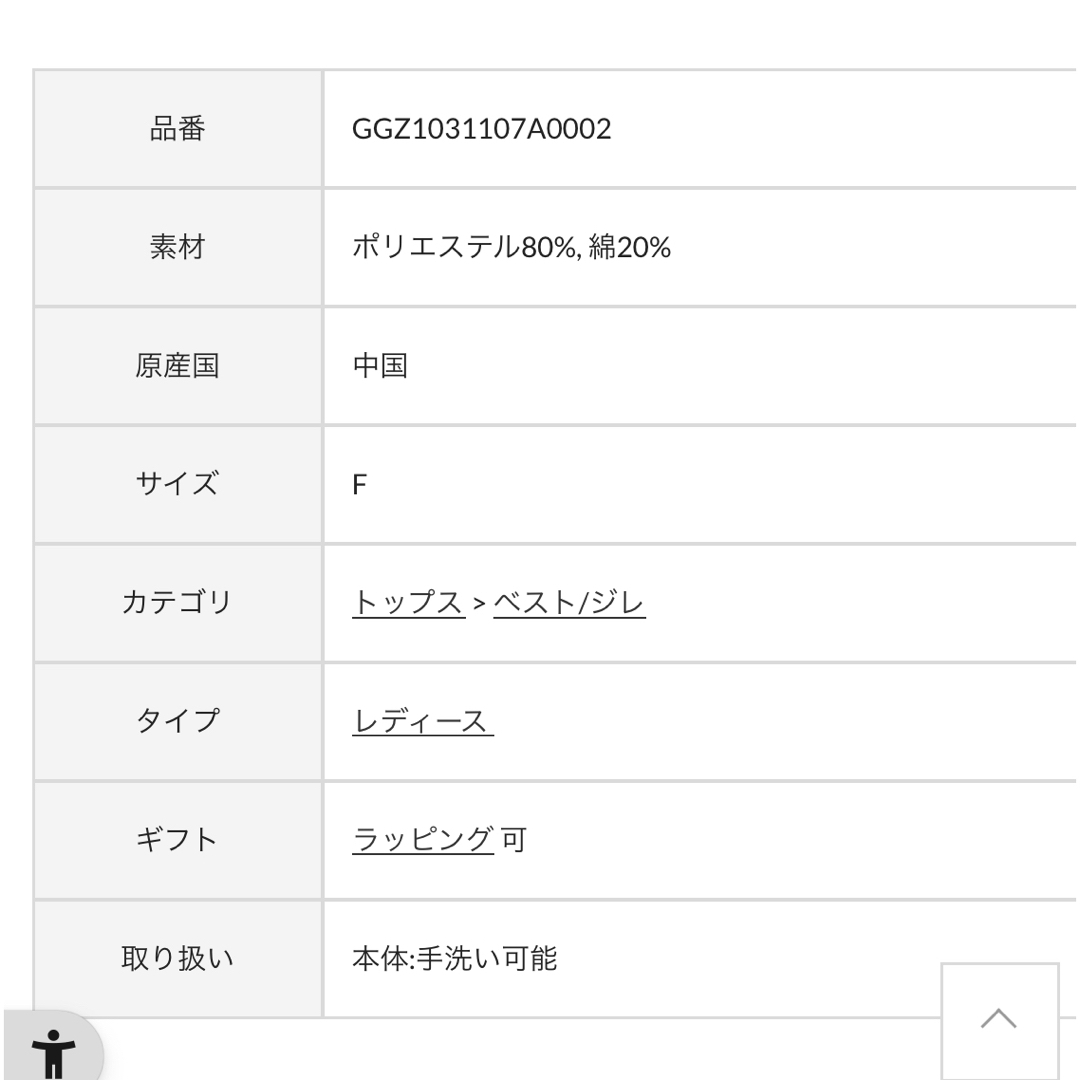Click the 取り扱い header cell
This screenshot has height=1080, width=1080.
(x=178, y=958)
